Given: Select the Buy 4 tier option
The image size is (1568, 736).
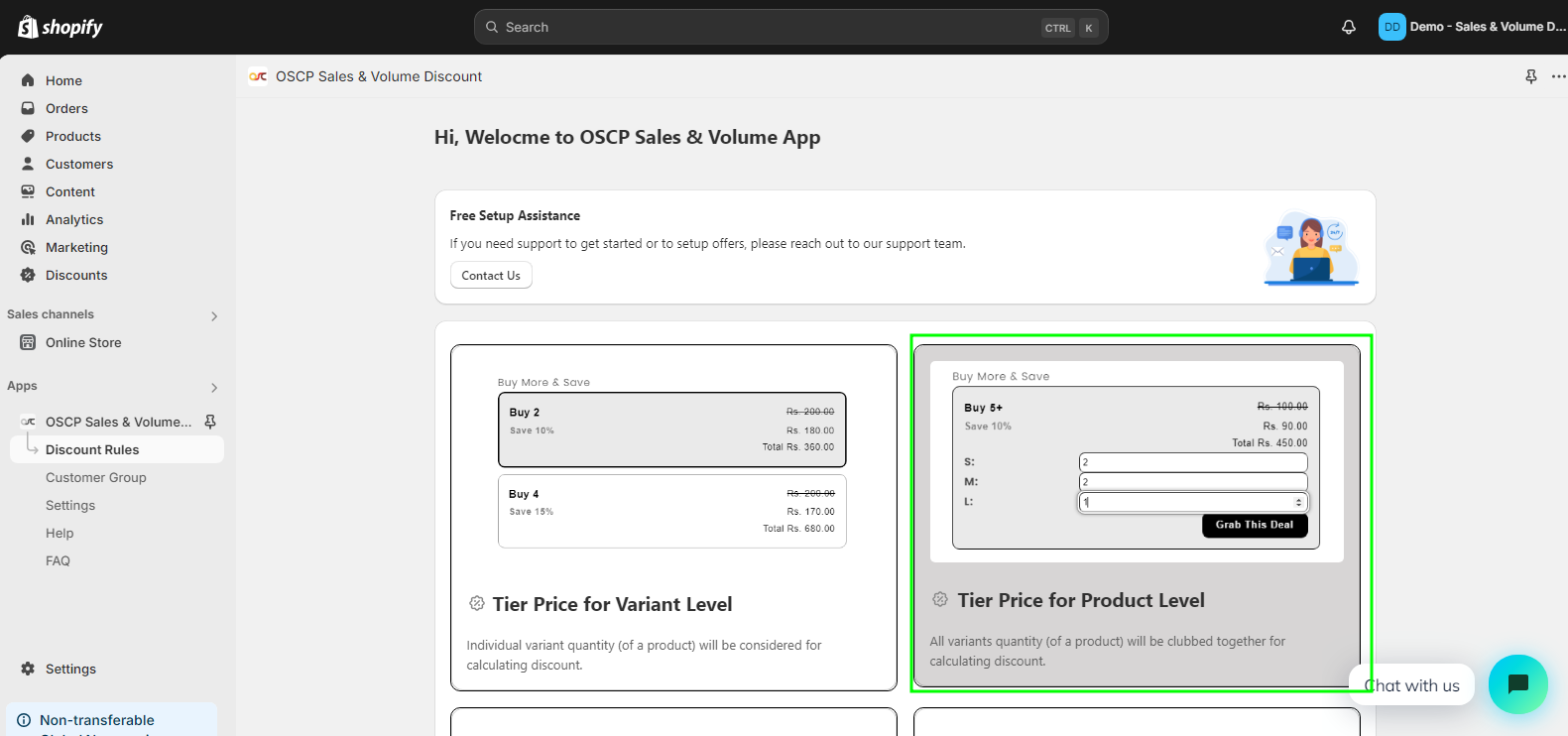Looking at the screenshot, I should coord(671,511).
